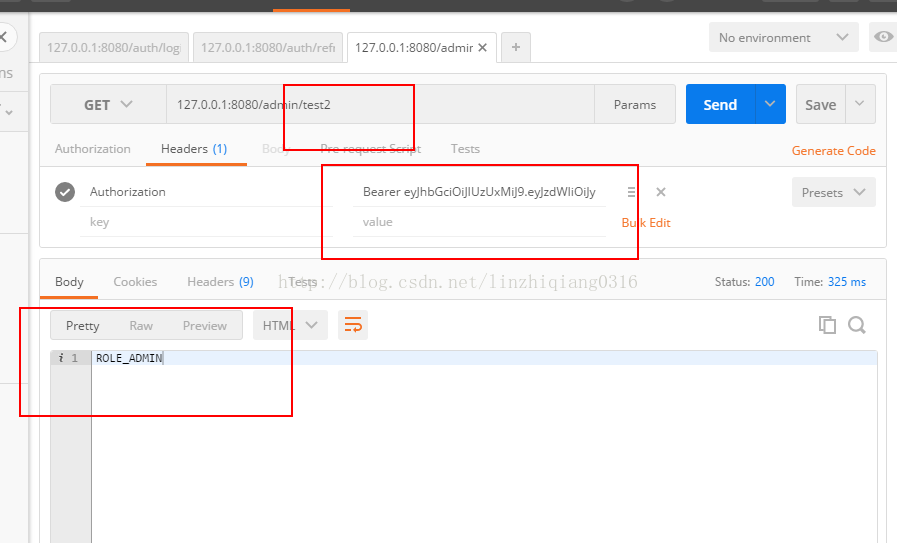Click the empty header value field
This screenshot has width=897, height=543.
tap(479, 222)
